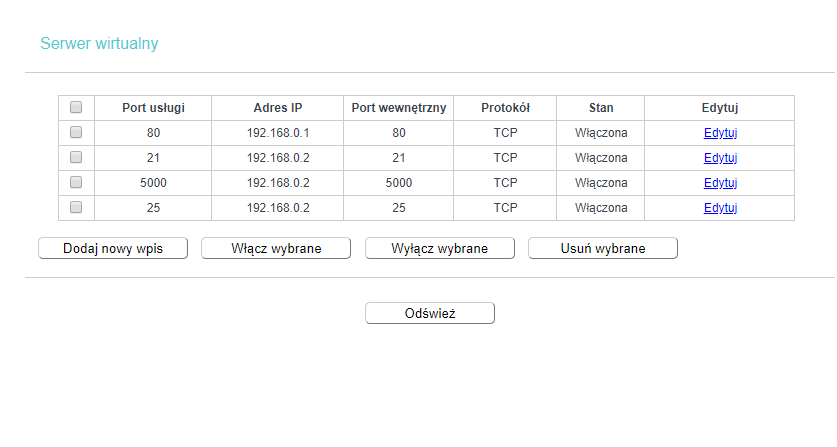Viewport: 837px width, 447px height.
Task: Mark the checkbox for port 5000 row
Action: (76, 182)
